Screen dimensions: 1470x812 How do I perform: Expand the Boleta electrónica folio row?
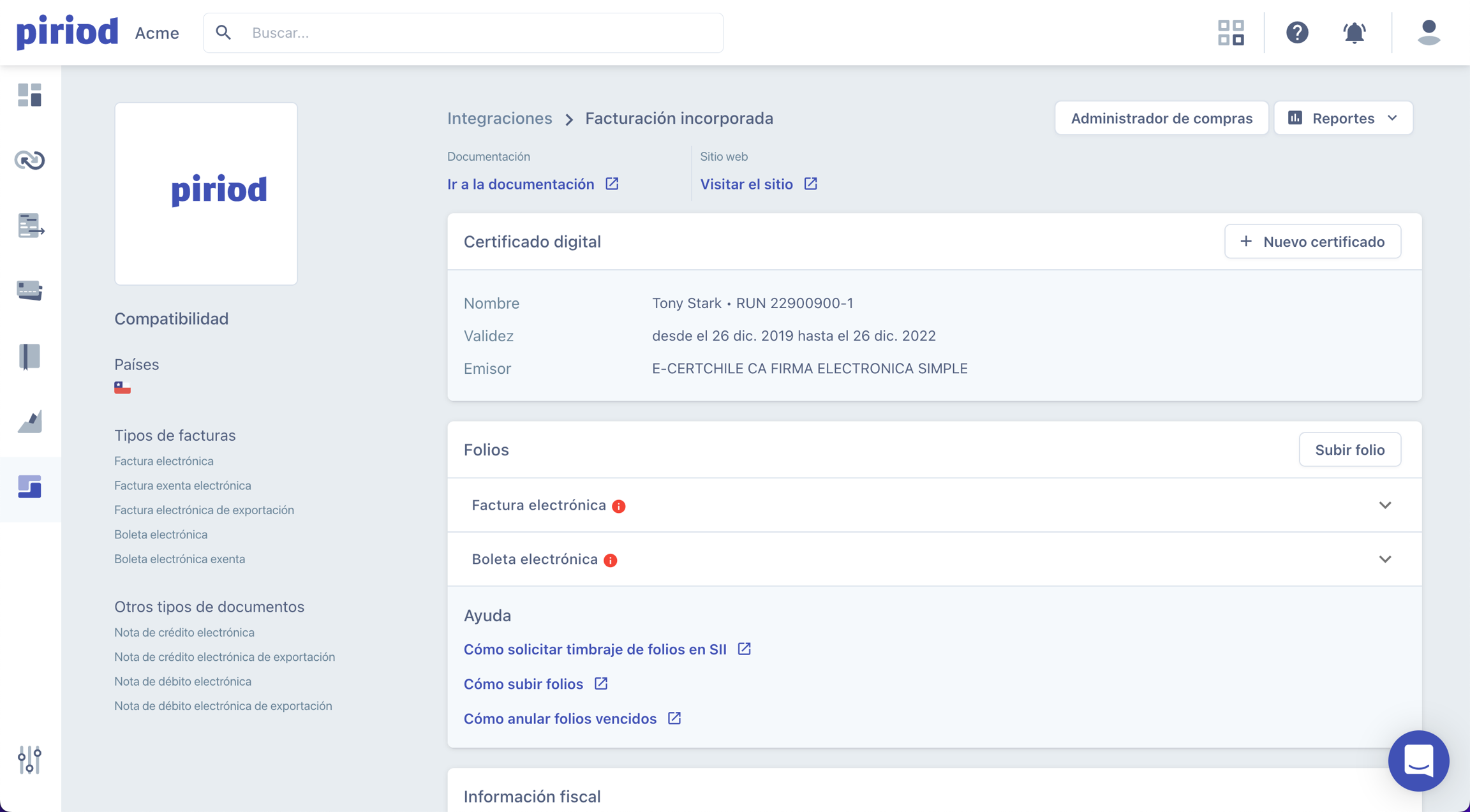coord(1385,559)
